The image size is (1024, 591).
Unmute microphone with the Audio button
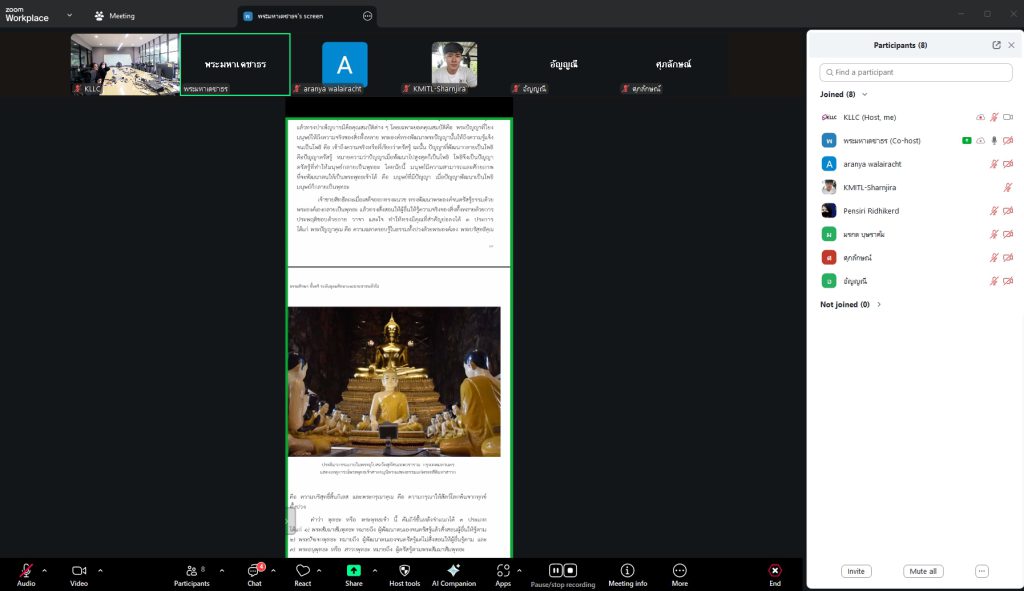(x=26, y=571)
